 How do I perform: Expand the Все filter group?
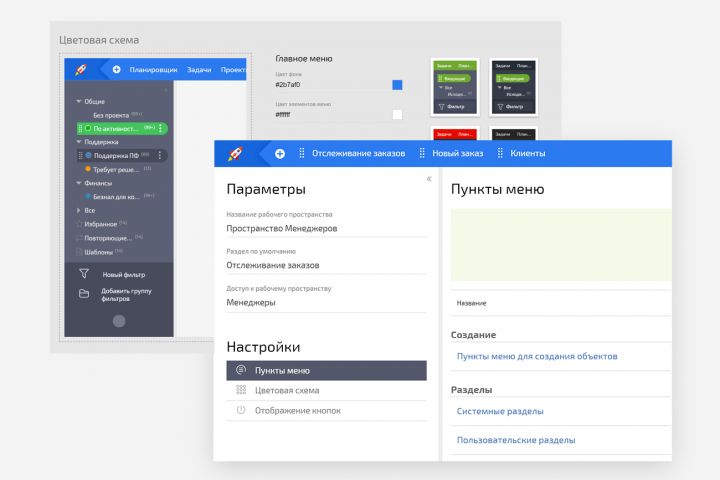click(79, 210)
